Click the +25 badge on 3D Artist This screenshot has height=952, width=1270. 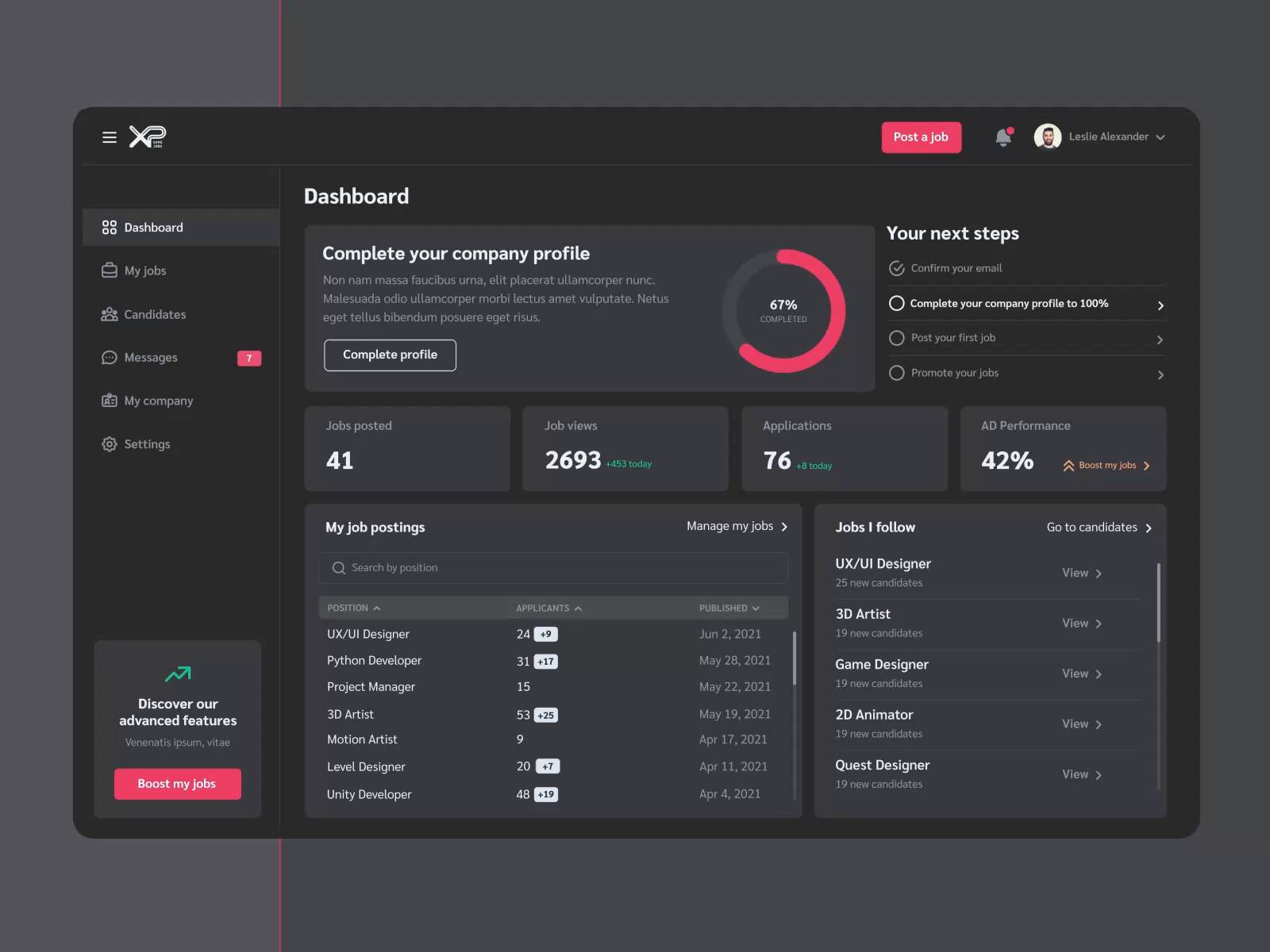pos(546,716)
